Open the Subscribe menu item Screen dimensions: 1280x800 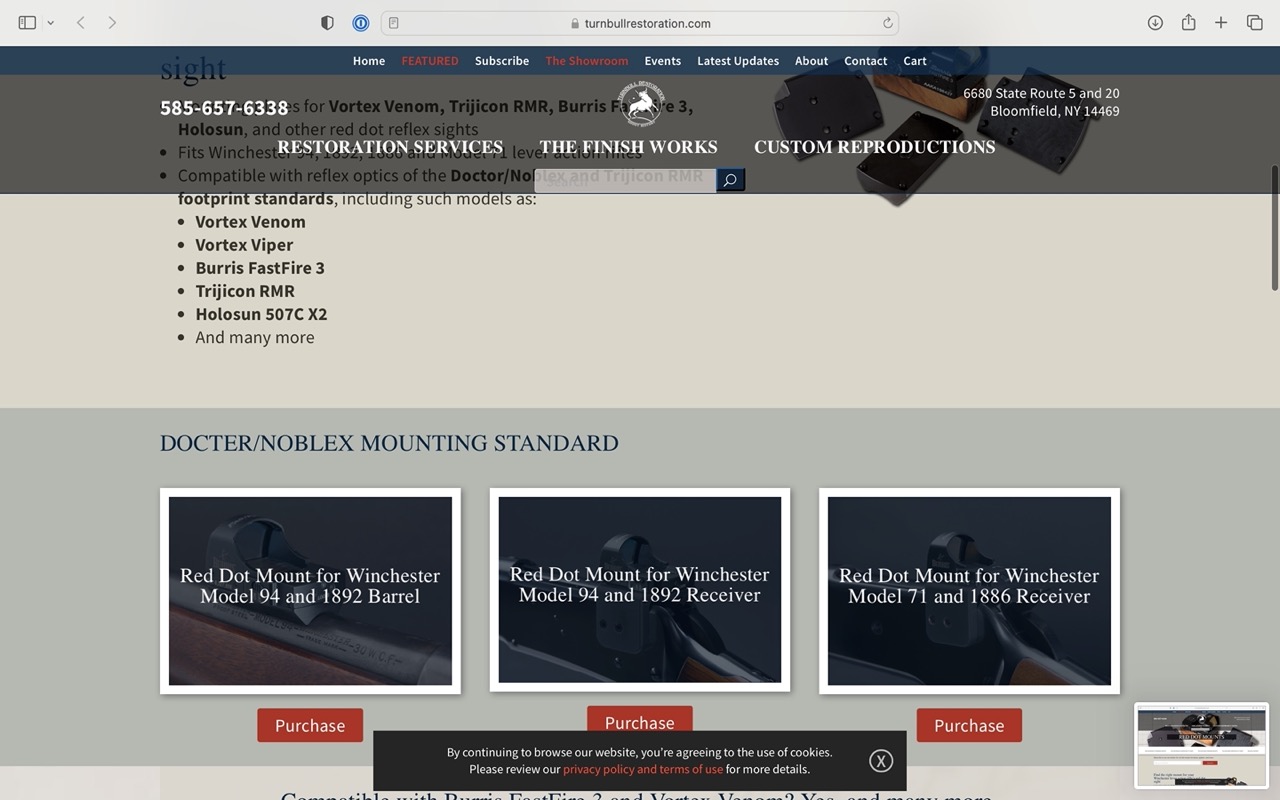[x=502, y=61]
